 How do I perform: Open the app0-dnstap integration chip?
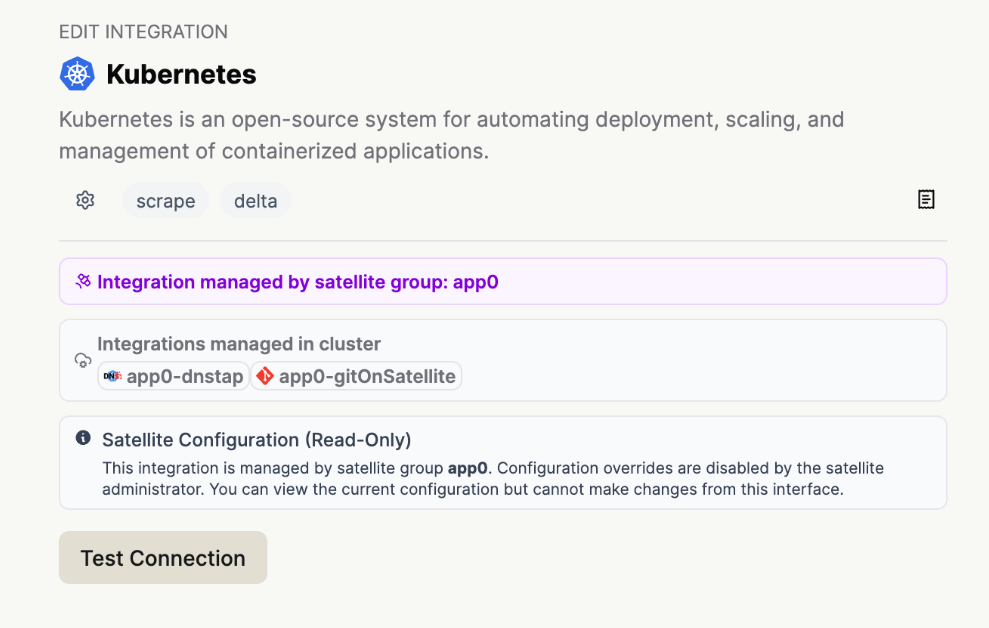click(x=173, y=376)
